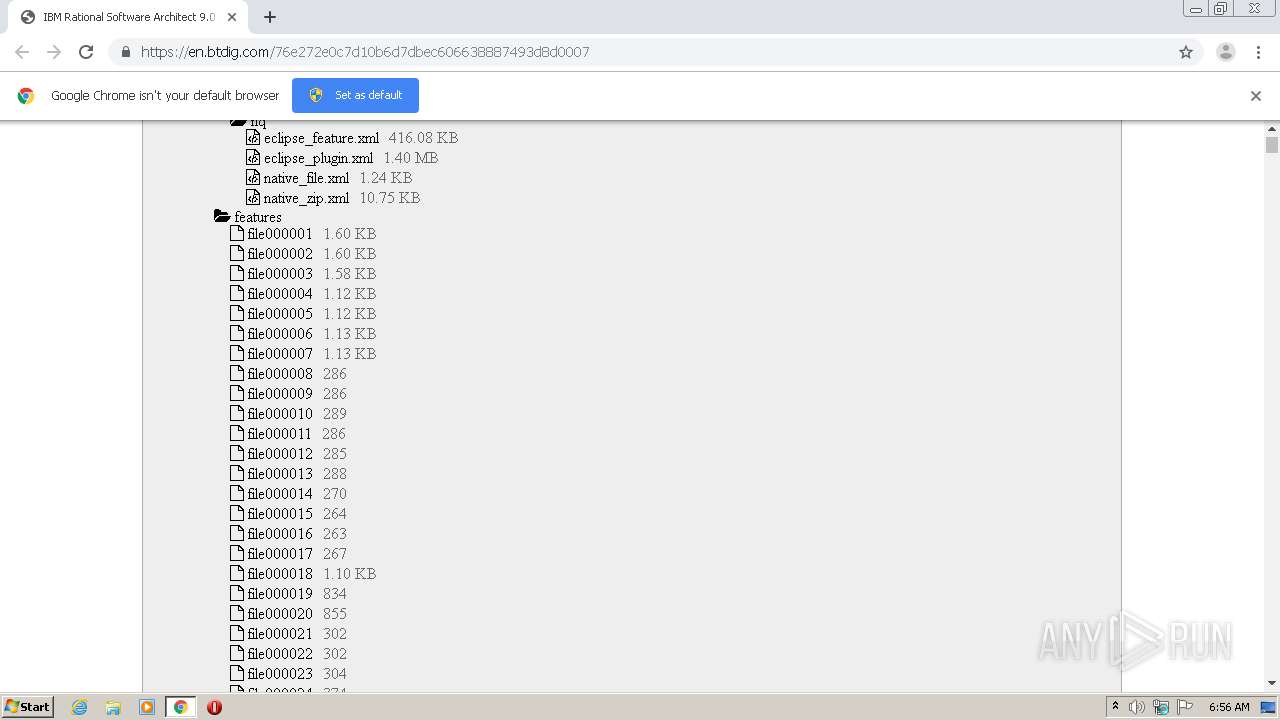Click the file000006 entry
The image size is (1280, 720).
tap(280, 334)
